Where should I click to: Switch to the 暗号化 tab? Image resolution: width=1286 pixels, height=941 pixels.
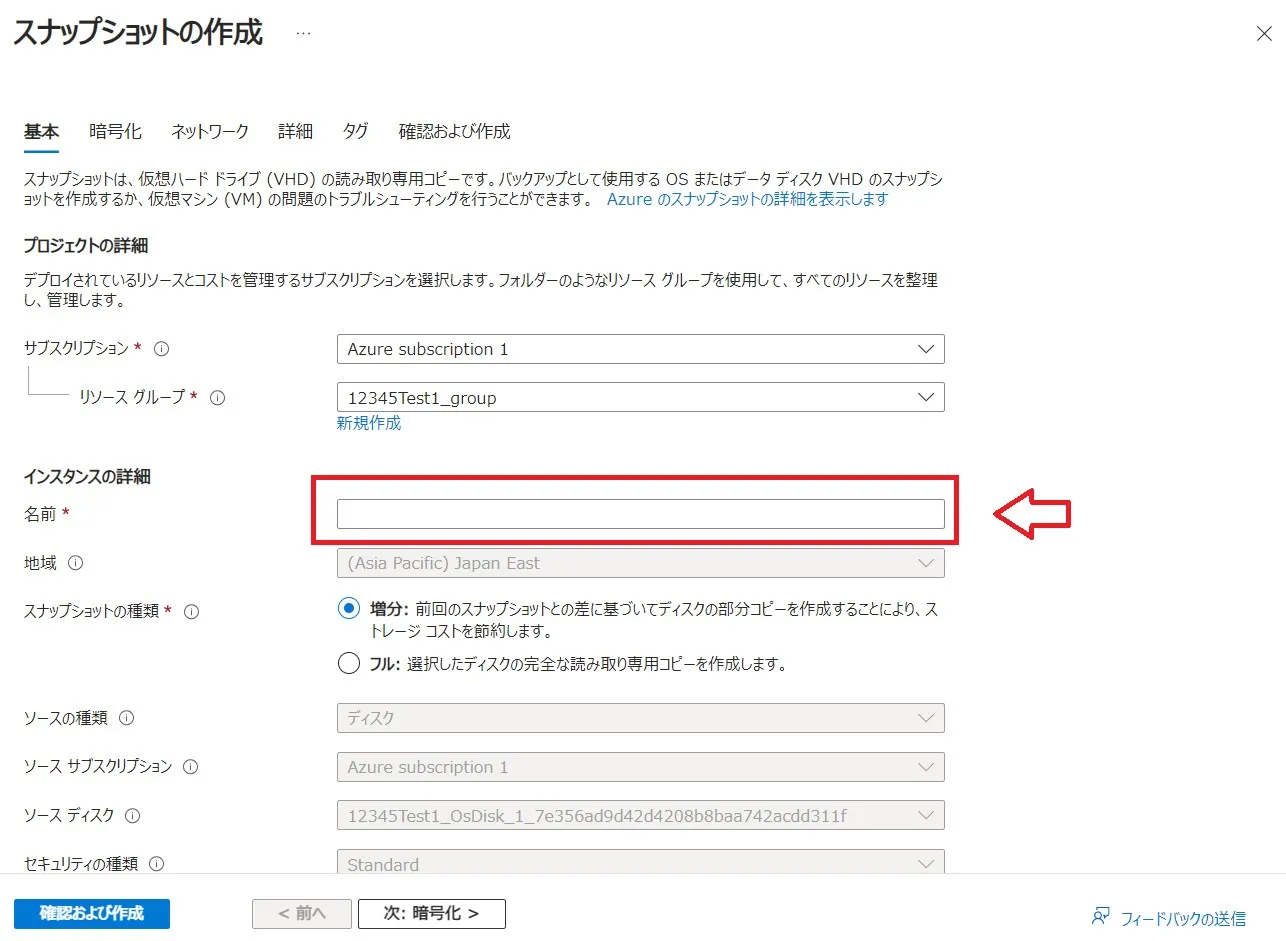115,131
